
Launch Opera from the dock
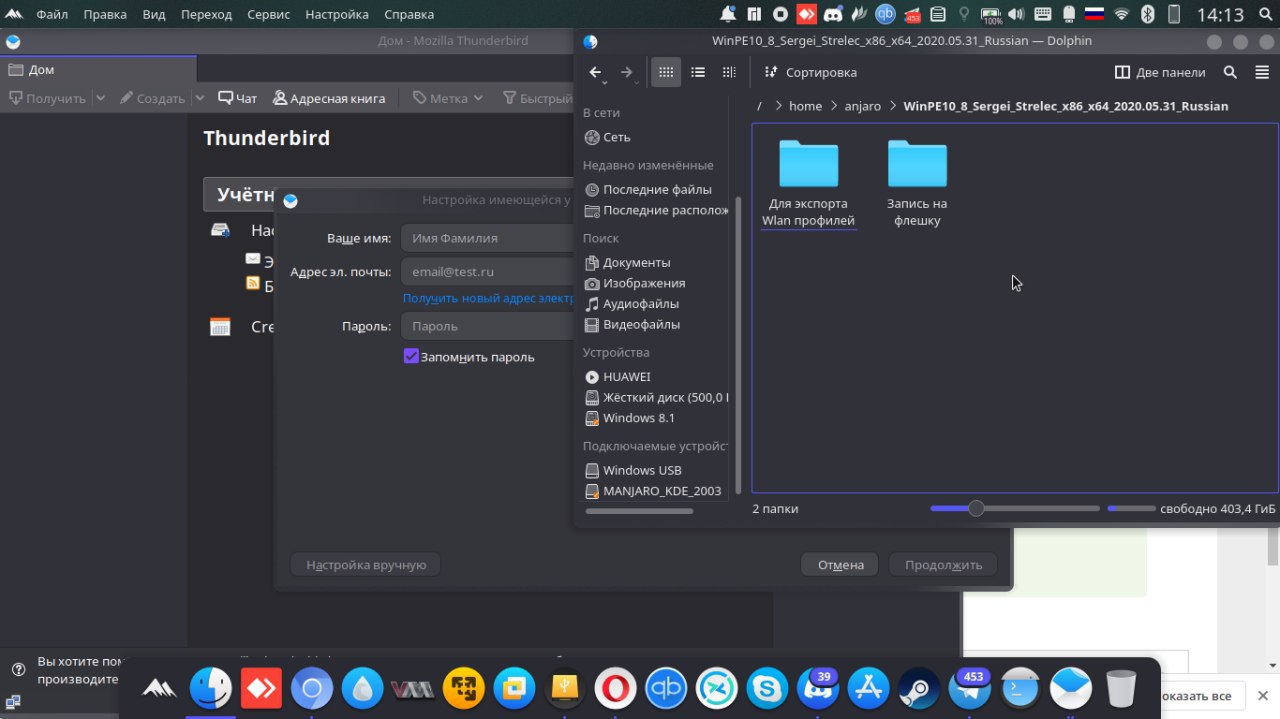[615, 688]
